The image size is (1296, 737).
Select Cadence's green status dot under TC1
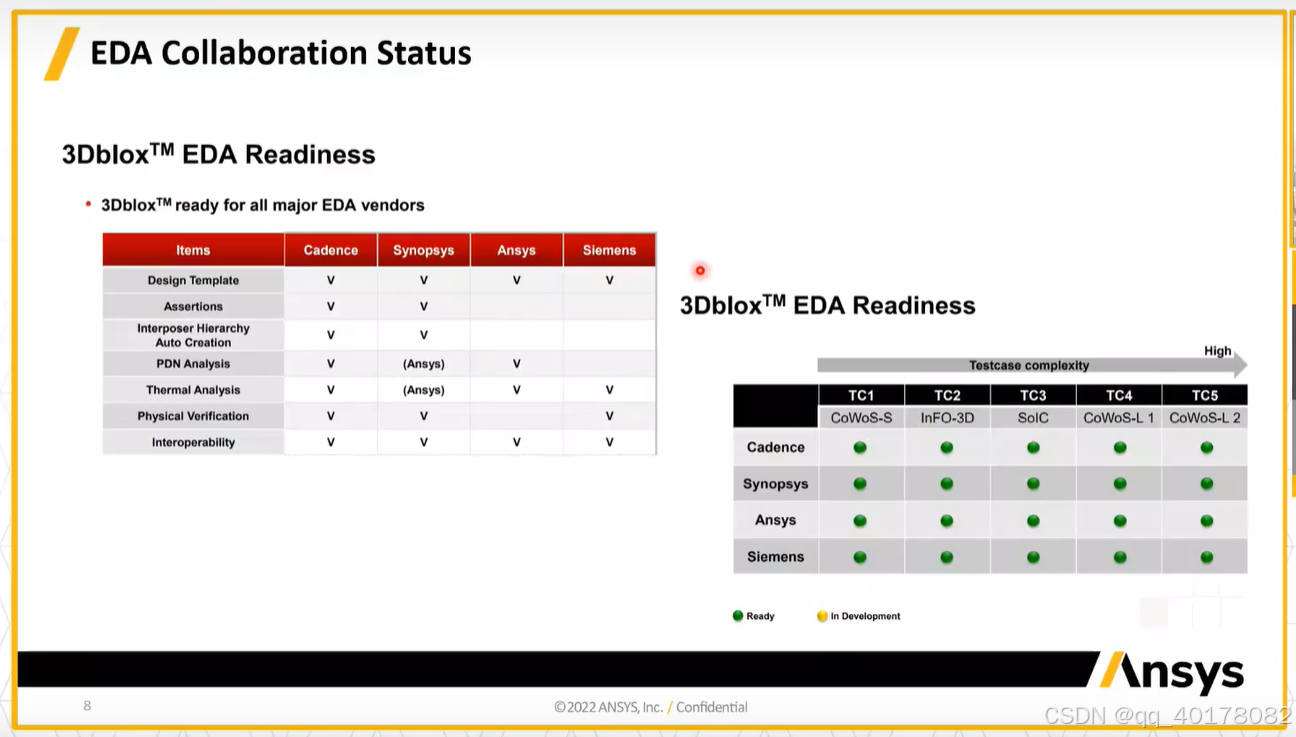pos(860,447)
